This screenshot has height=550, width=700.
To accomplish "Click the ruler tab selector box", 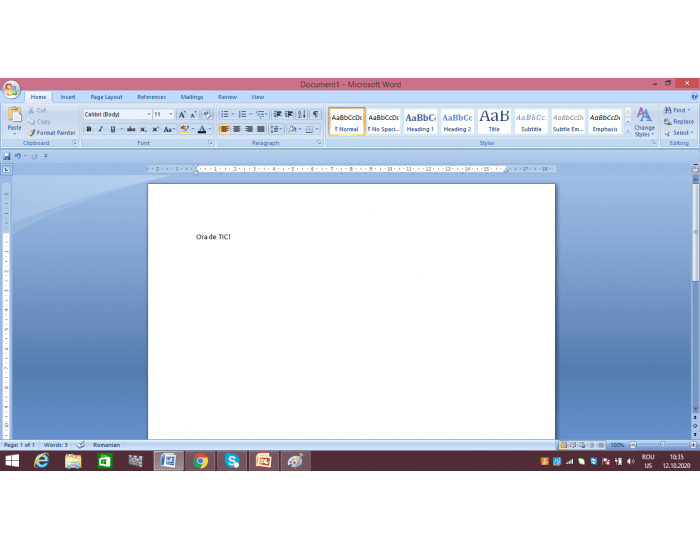I will tap(6, 169).
